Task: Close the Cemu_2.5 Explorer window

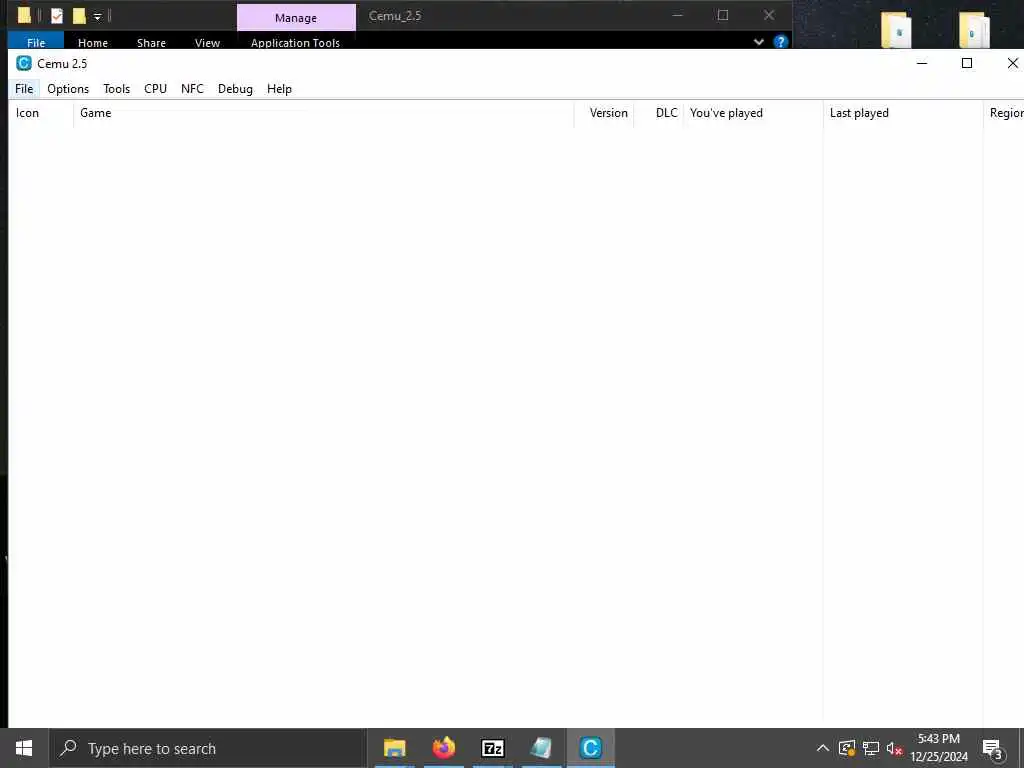Action: [x=769, y=15]
